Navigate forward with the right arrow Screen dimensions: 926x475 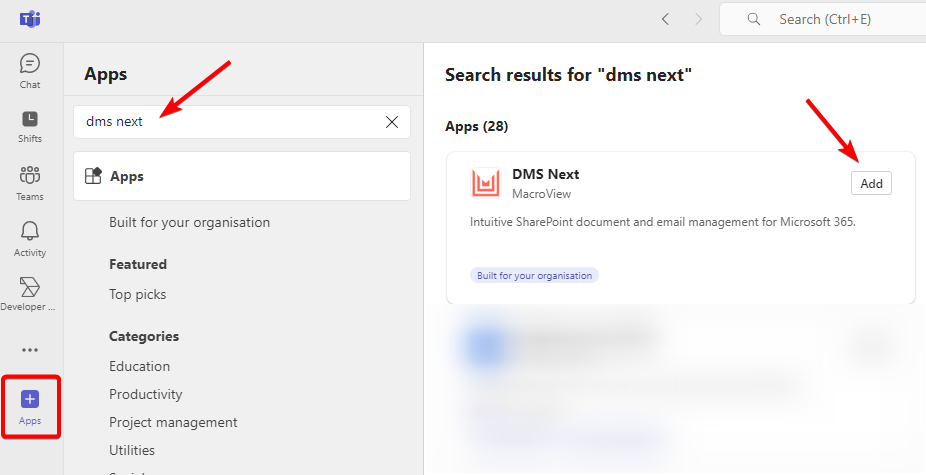[x=699, y=19]
